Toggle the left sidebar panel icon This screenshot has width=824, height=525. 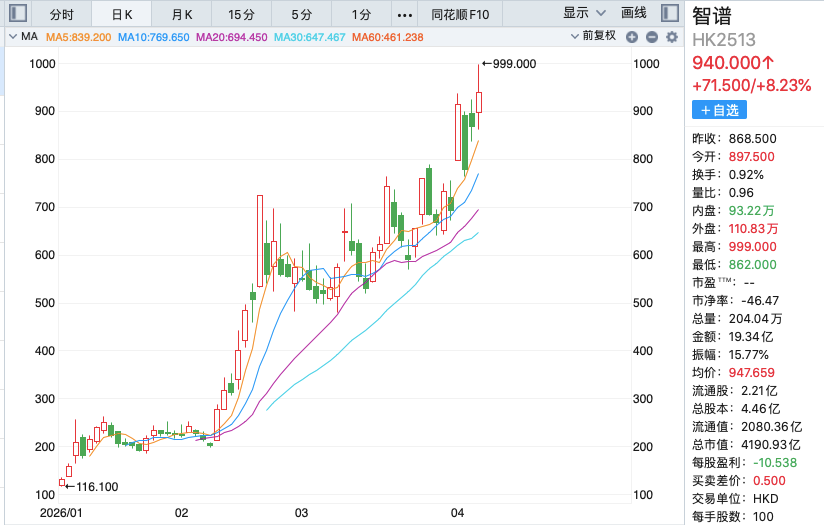pos(18,13)
